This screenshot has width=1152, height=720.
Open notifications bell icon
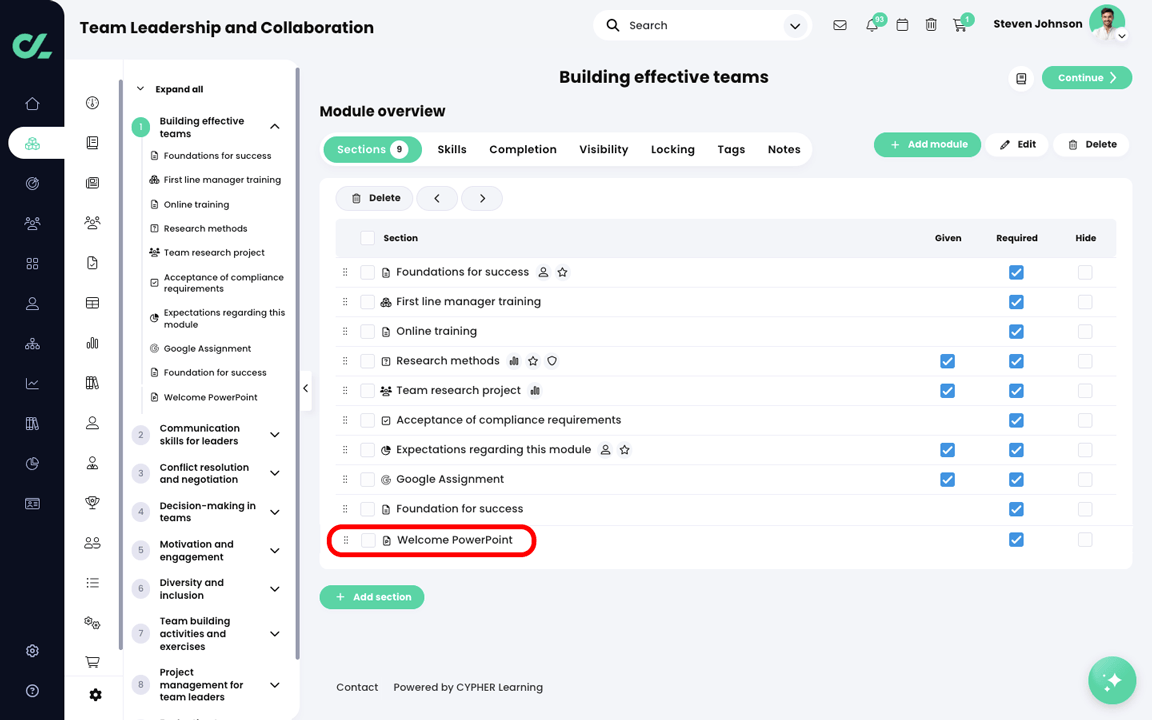click(871, 25)
